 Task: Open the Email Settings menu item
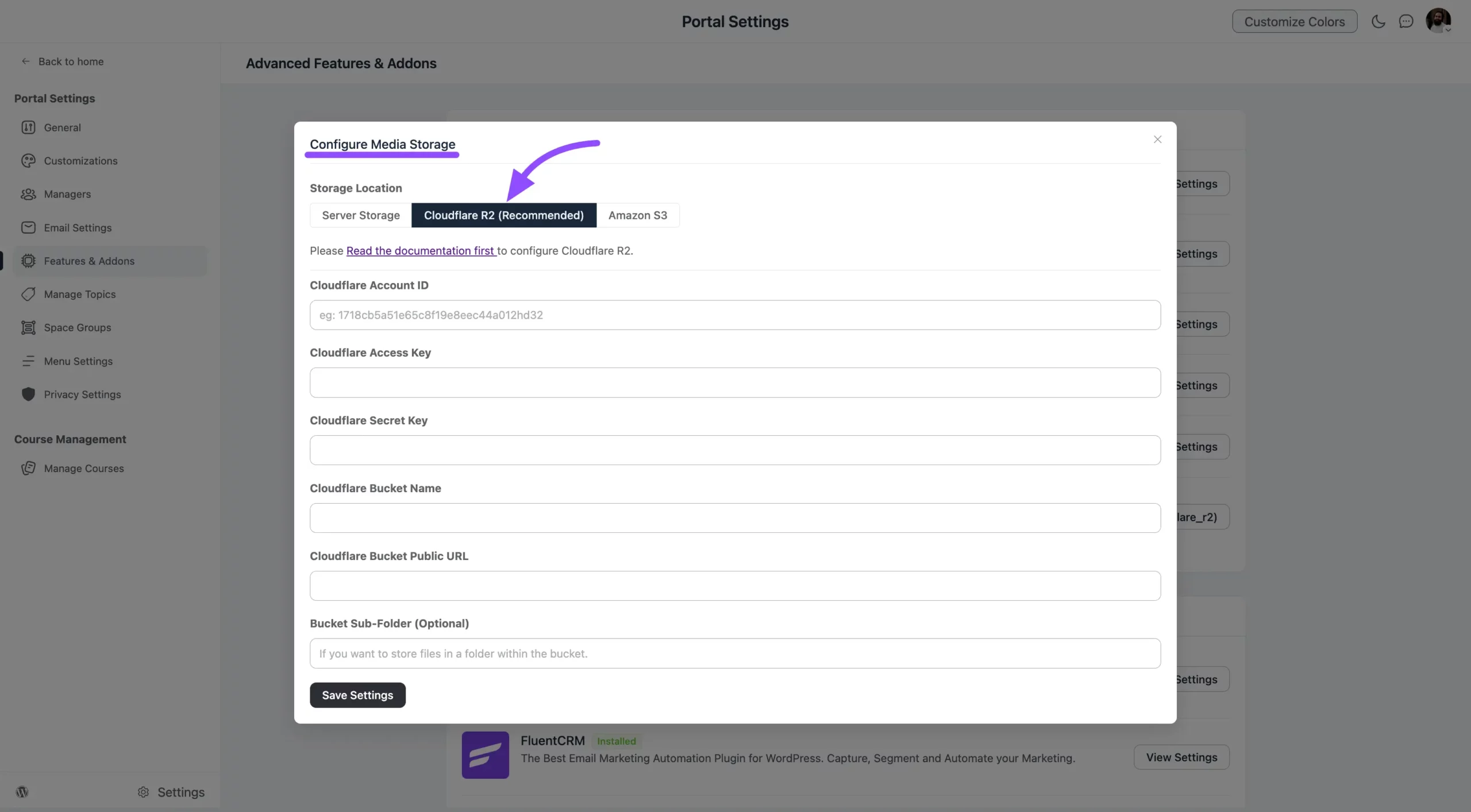click(x=110, y=227)
